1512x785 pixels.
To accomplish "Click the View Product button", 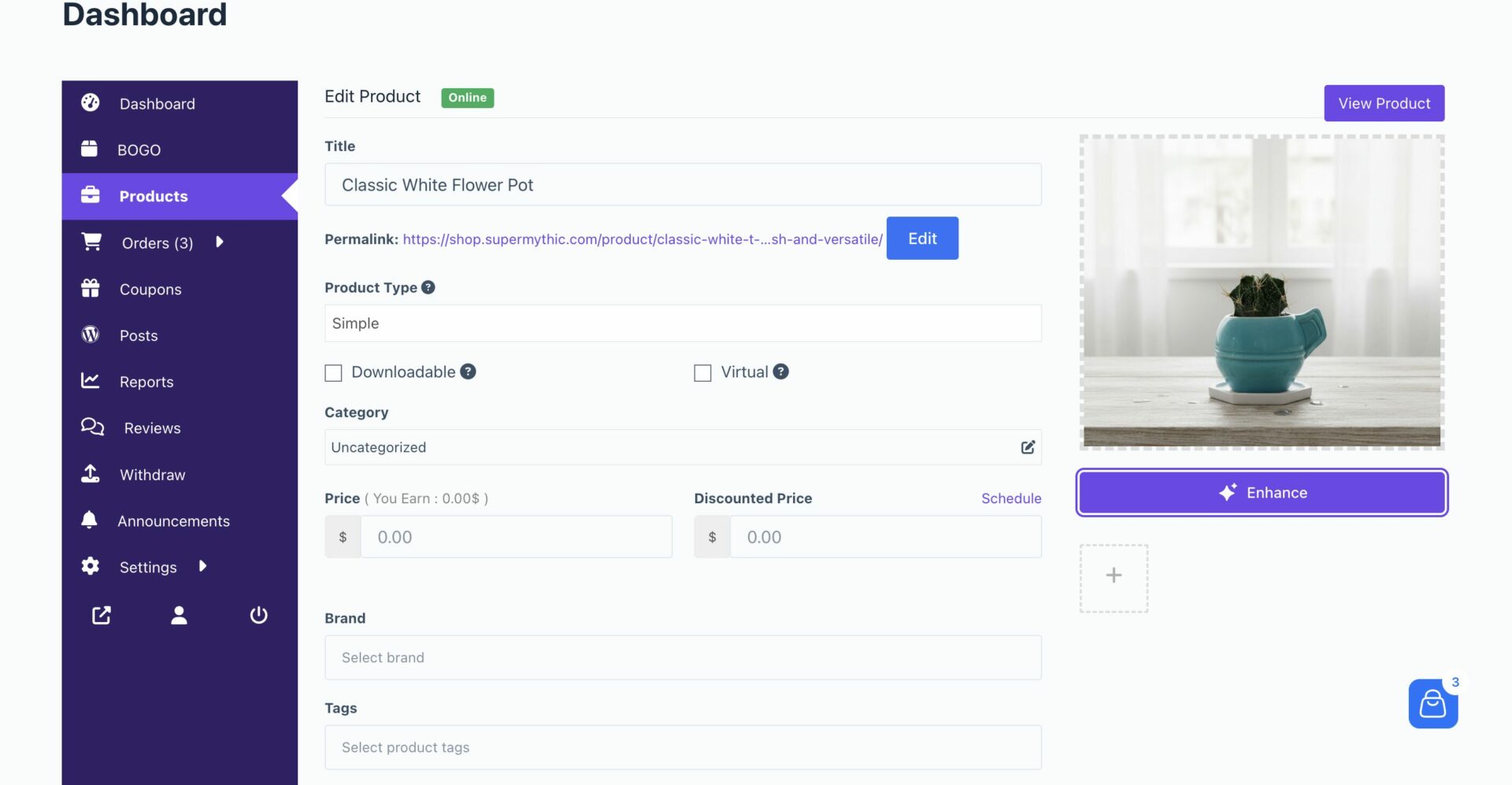I will coord(1384,103).
